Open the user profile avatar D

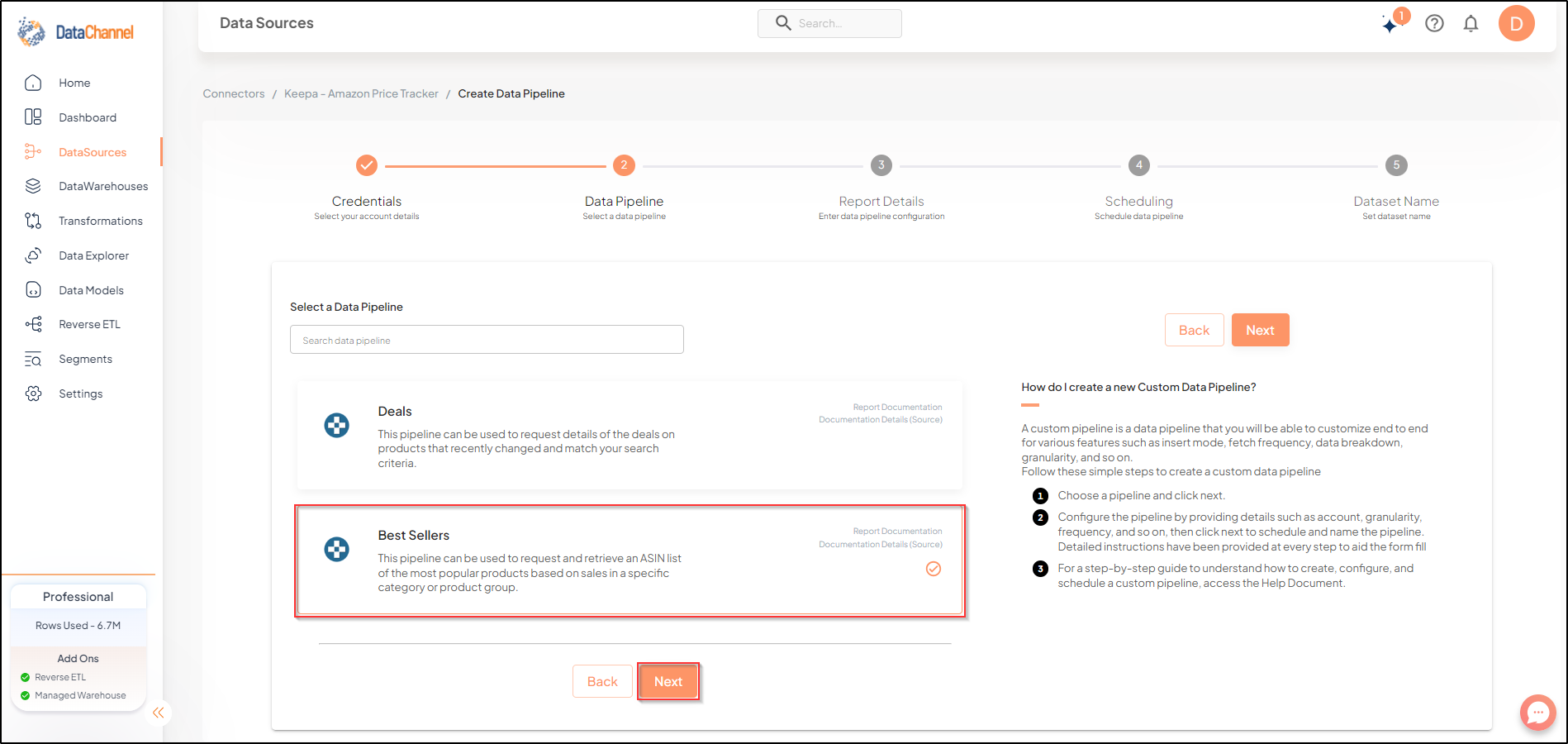coord(1517,23)
